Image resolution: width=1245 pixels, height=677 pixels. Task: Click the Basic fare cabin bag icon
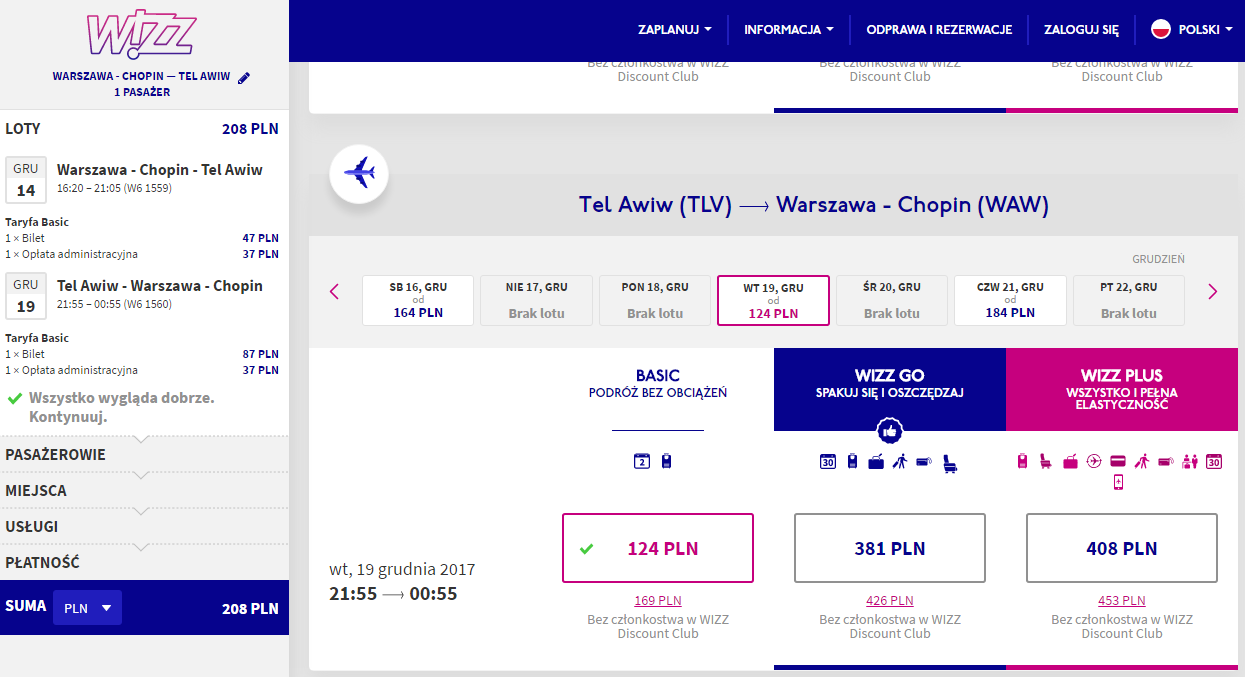click(x=667, y=461)
